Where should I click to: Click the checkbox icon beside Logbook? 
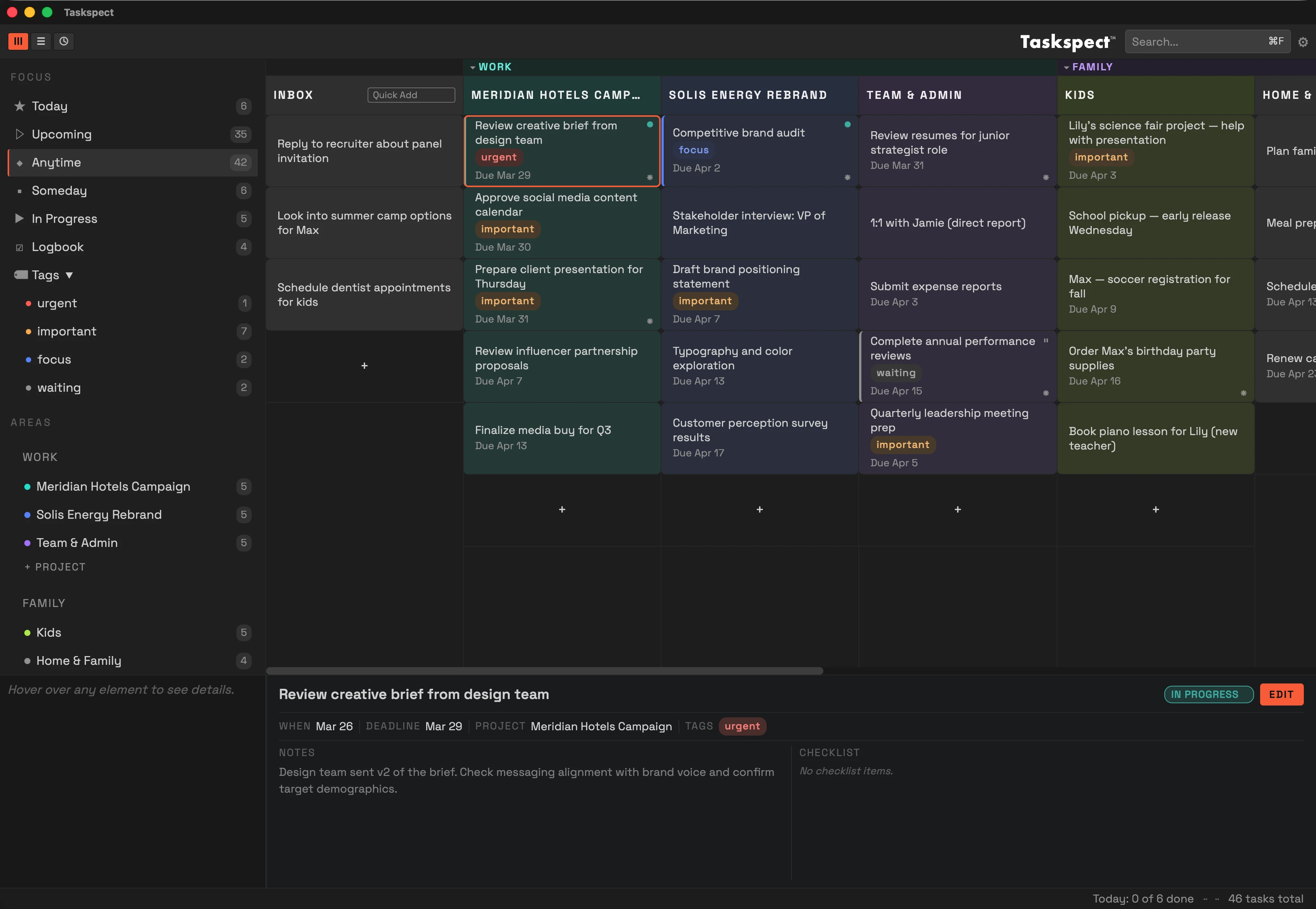click(x=19, y=247)
